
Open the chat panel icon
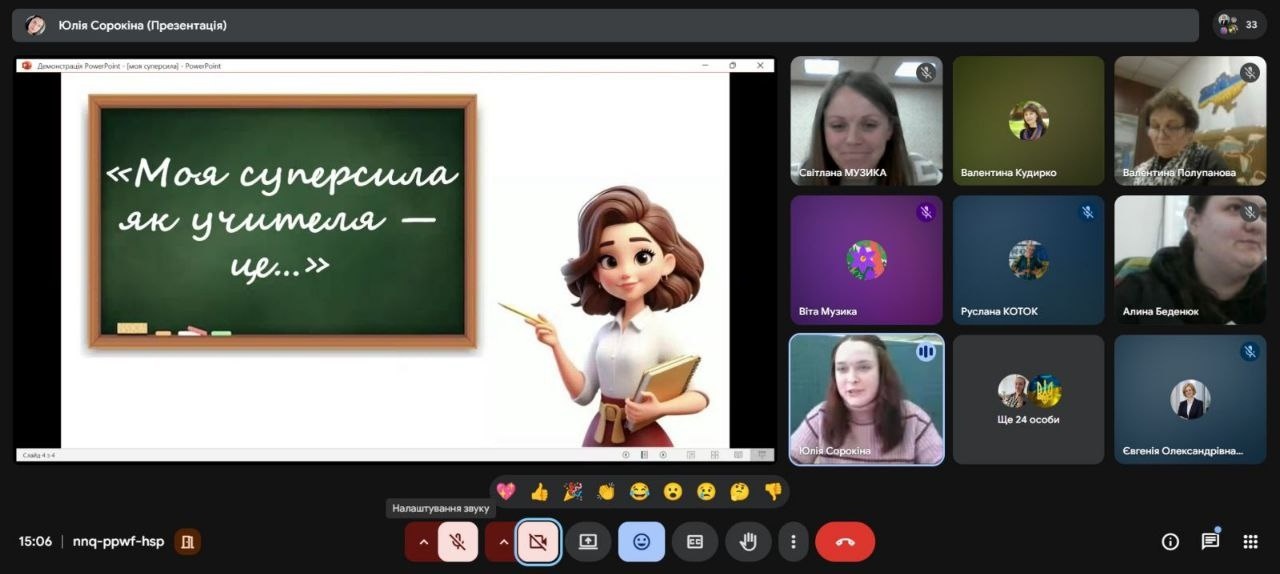1210,542
